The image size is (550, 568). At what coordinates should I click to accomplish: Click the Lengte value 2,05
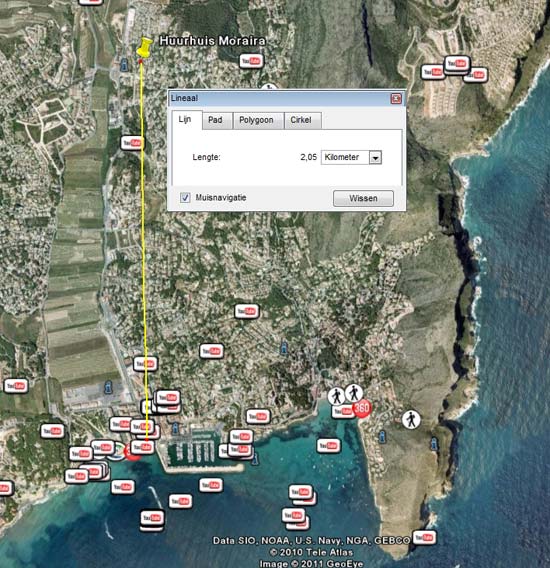point(309,157)
